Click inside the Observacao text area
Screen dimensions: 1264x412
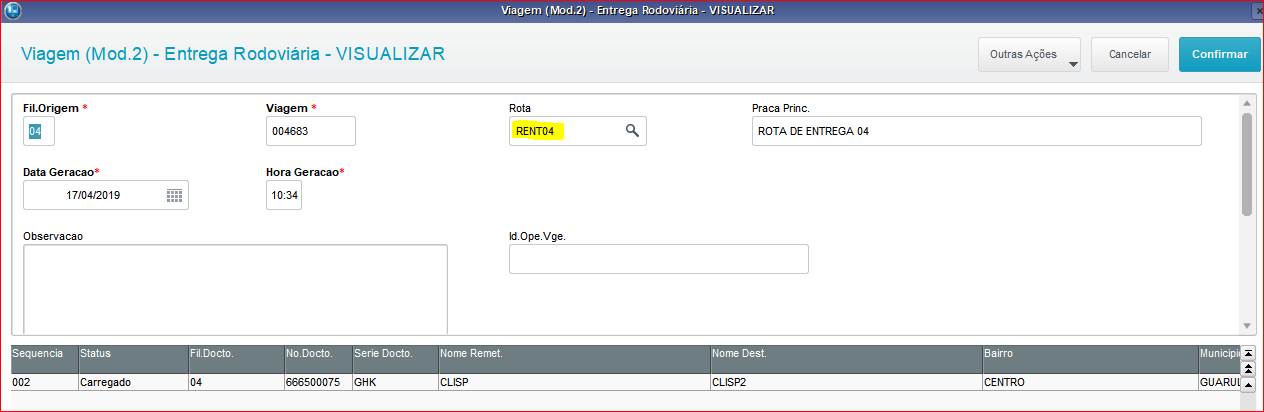tap(235, 288)
